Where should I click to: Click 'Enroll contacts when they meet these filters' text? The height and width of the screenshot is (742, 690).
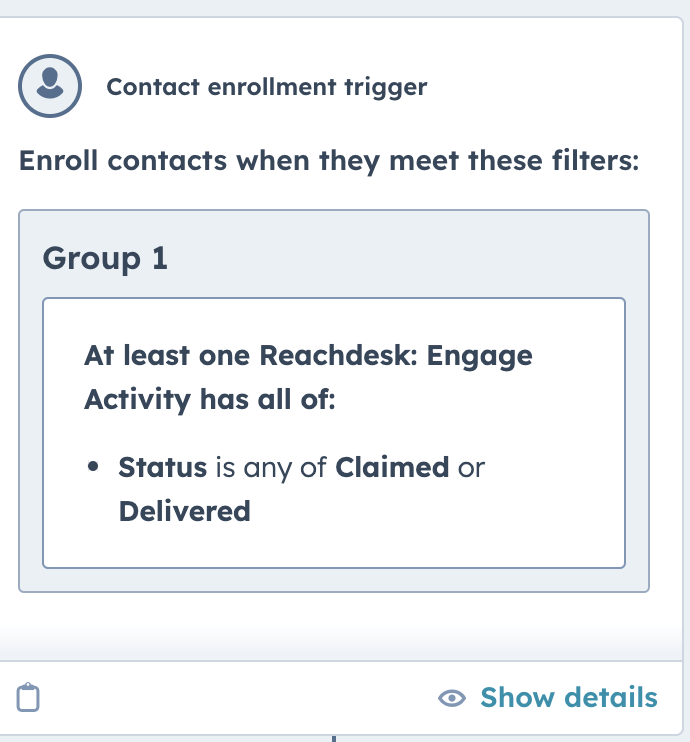329,160
